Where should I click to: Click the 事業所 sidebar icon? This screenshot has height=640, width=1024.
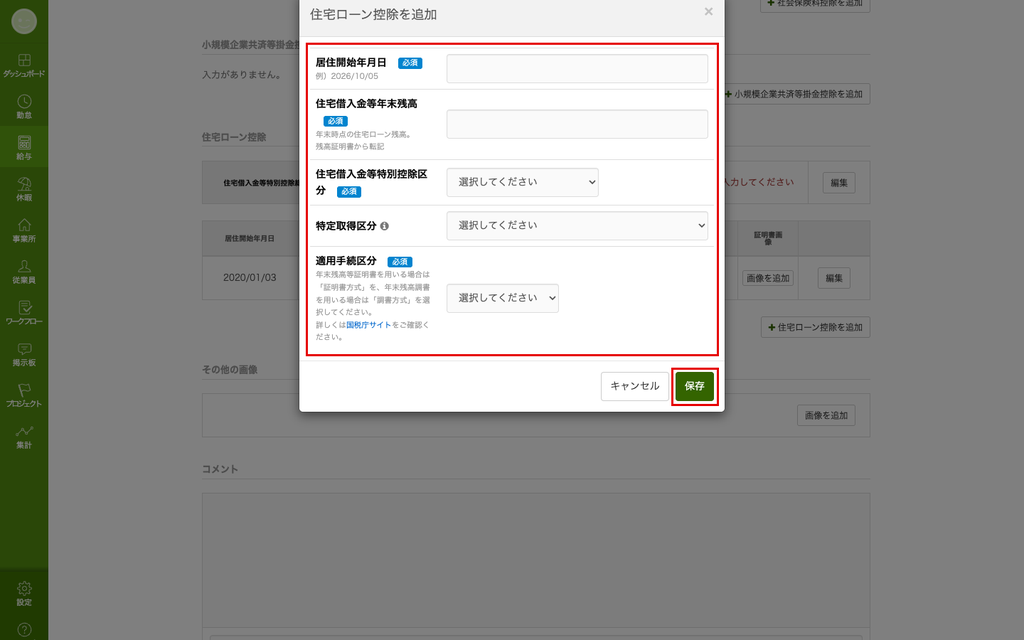(24, 230)
